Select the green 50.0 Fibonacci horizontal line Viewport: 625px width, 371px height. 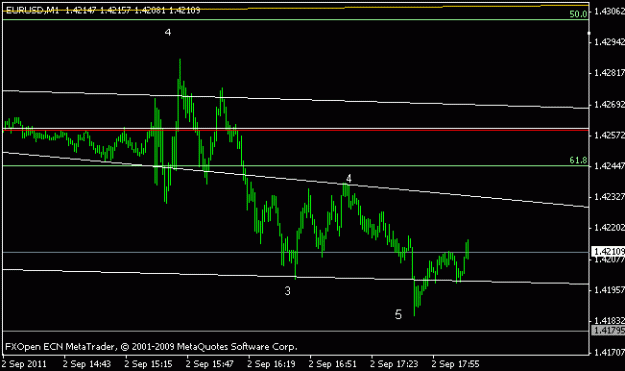click(296, 20)
